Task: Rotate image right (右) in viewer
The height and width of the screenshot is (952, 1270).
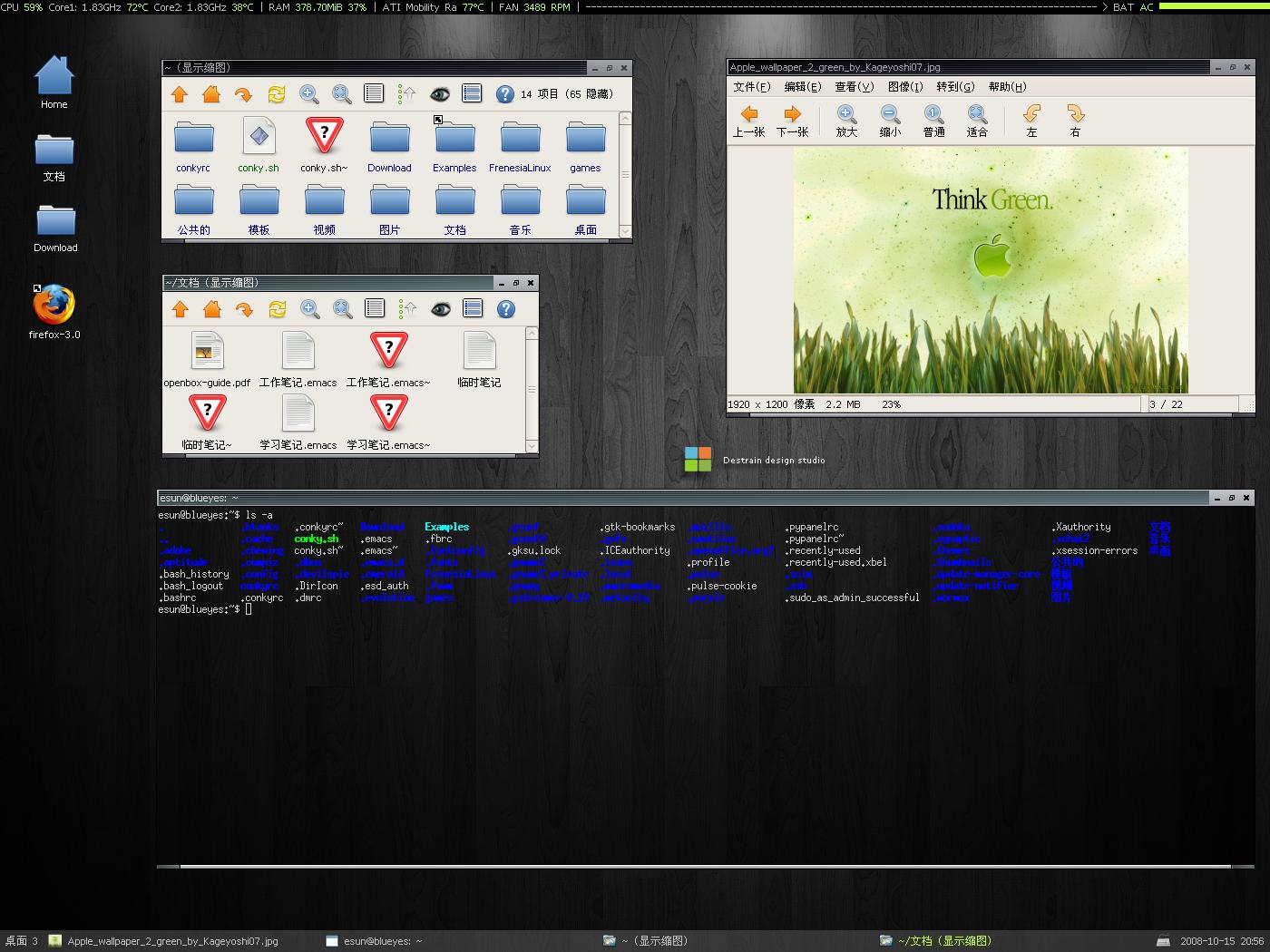Action: pos(1075,121)
